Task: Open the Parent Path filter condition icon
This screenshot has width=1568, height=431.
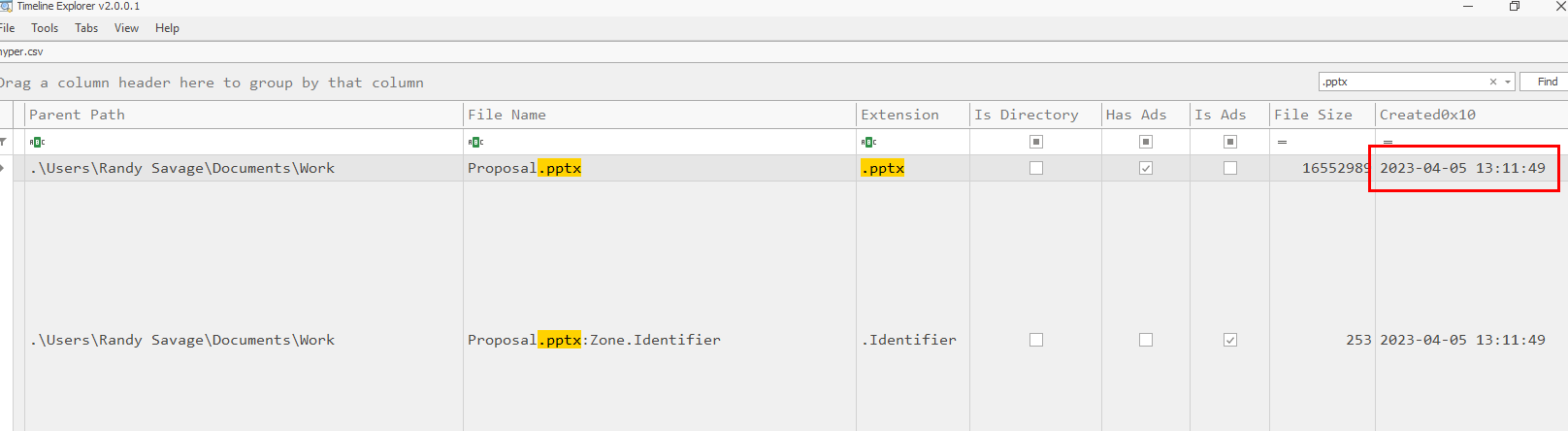Action: (x=37, y=142)
